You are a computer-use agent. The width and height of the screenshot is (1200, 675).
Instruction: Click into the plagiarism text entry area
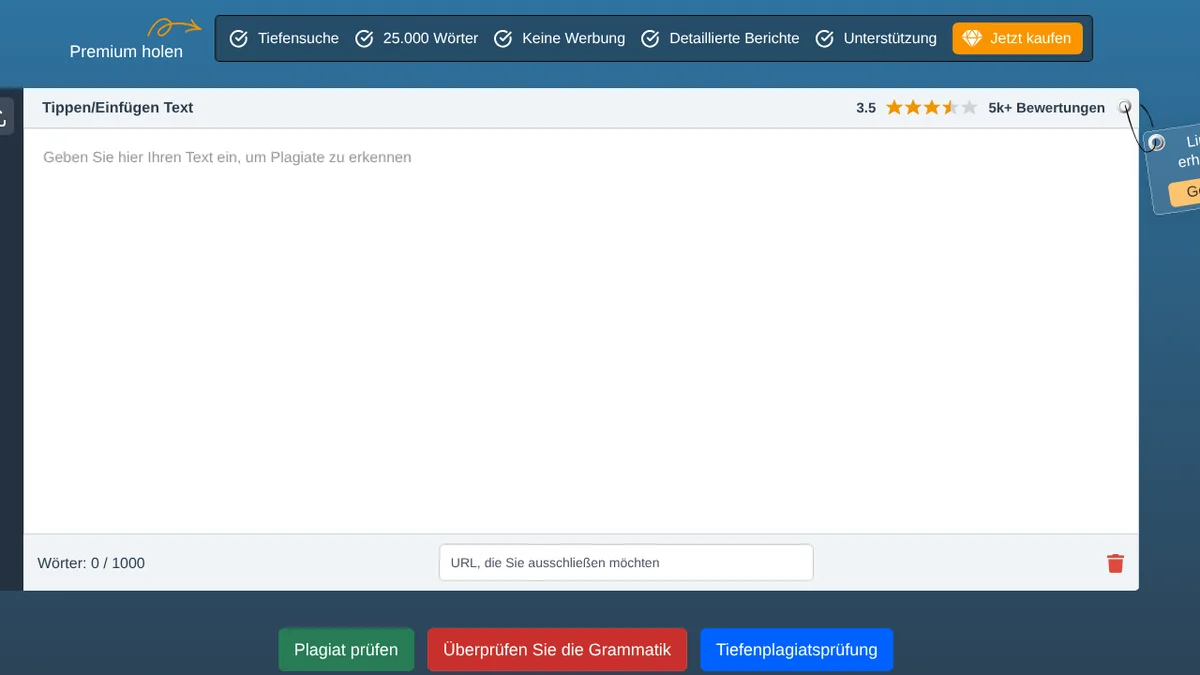click(581, 331)
